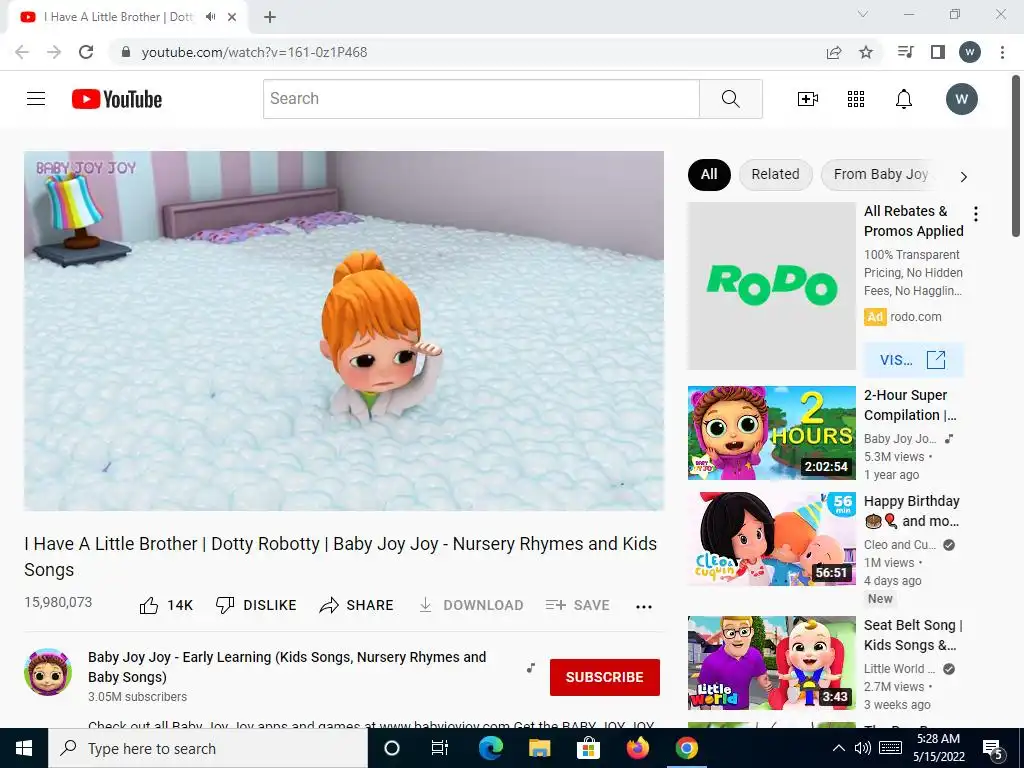Open File Explorer from the taskbar
The image size is (1024, 768).
539,748
